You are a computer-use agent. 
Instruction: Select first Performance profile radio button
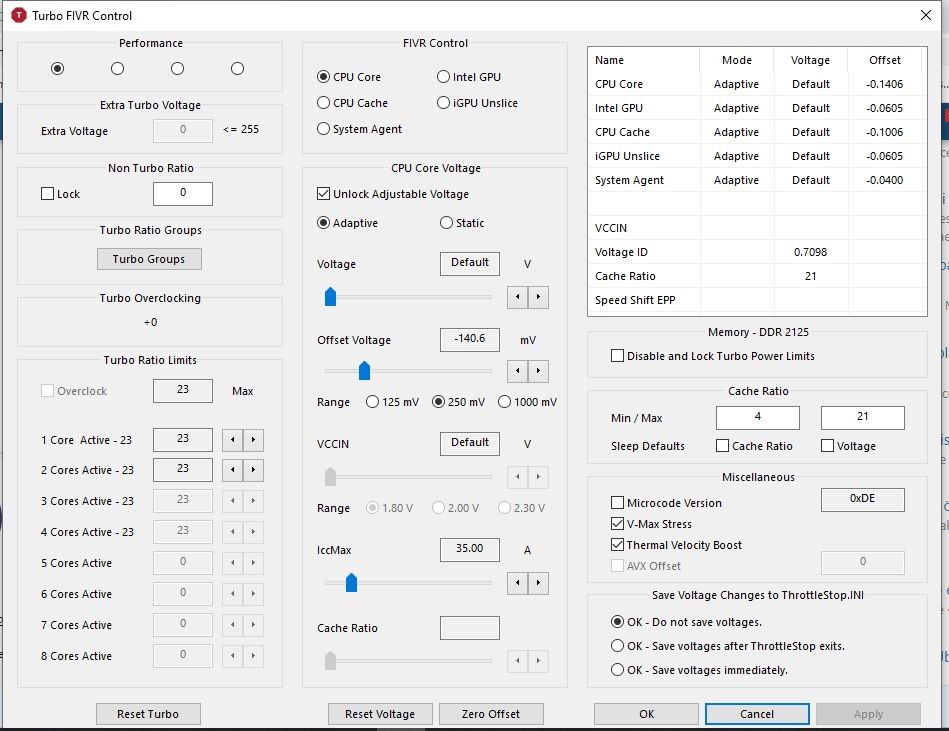[57, 68]
